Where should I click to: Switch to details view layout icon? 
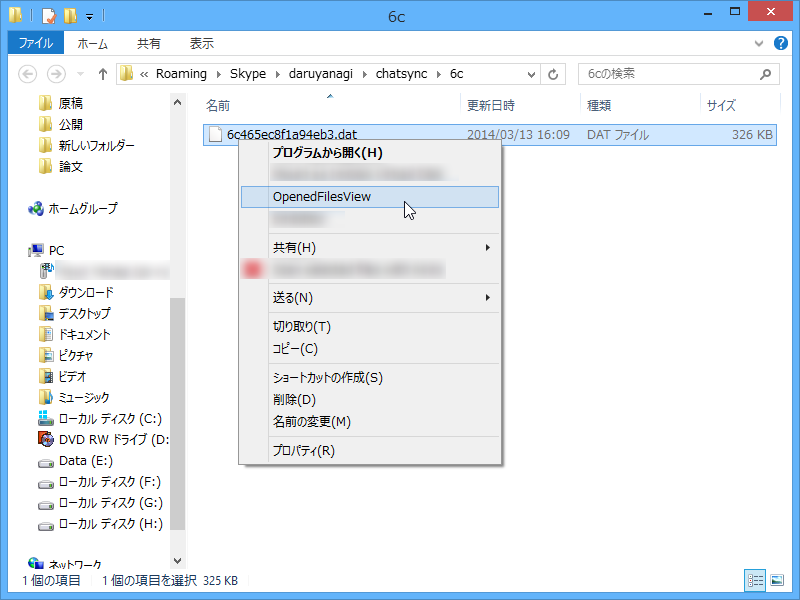coord(755,581)
